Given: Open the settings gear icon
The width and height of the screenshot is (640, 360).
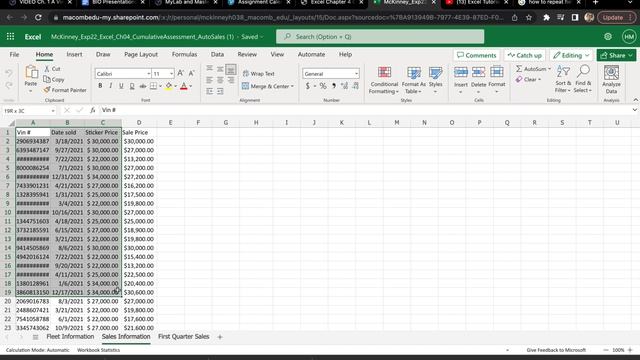Looking at the screenshot, I should (x=608, y=37).
